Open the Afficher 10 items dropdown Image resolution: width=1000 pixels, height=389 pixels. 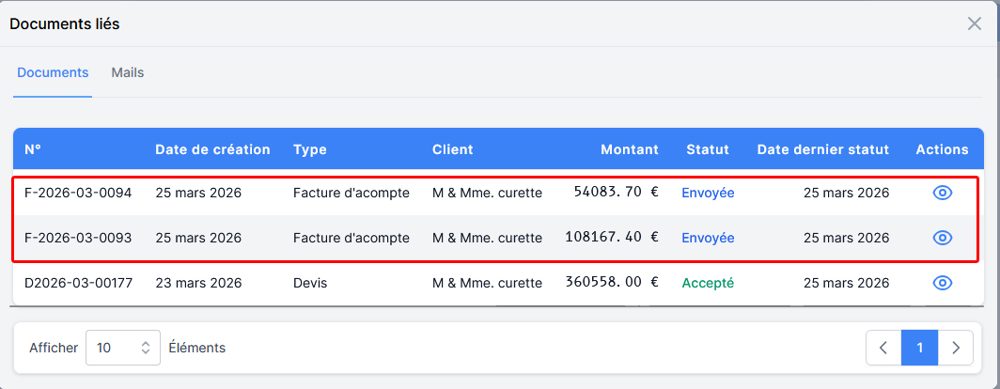pyautogui.click(x=123, y=348)
